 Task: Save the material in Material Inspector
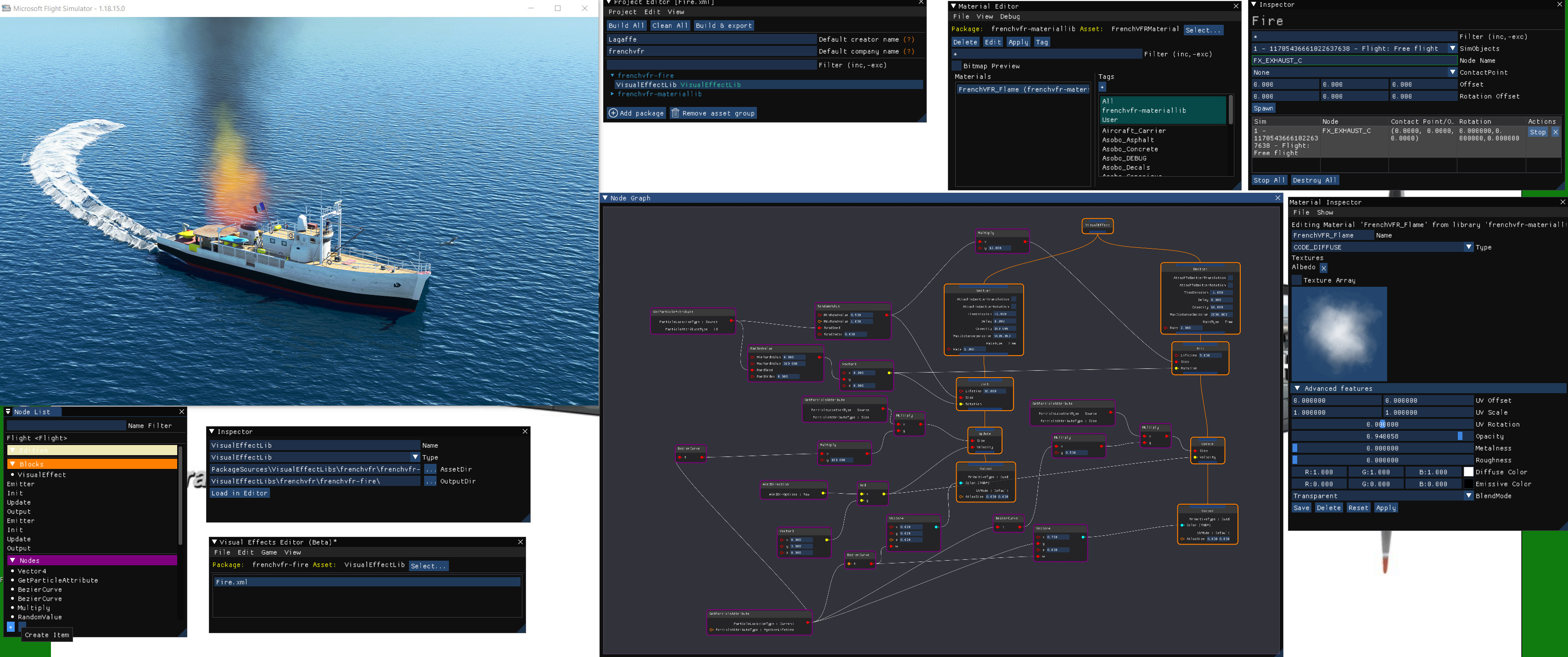[x=1301, y=508]
